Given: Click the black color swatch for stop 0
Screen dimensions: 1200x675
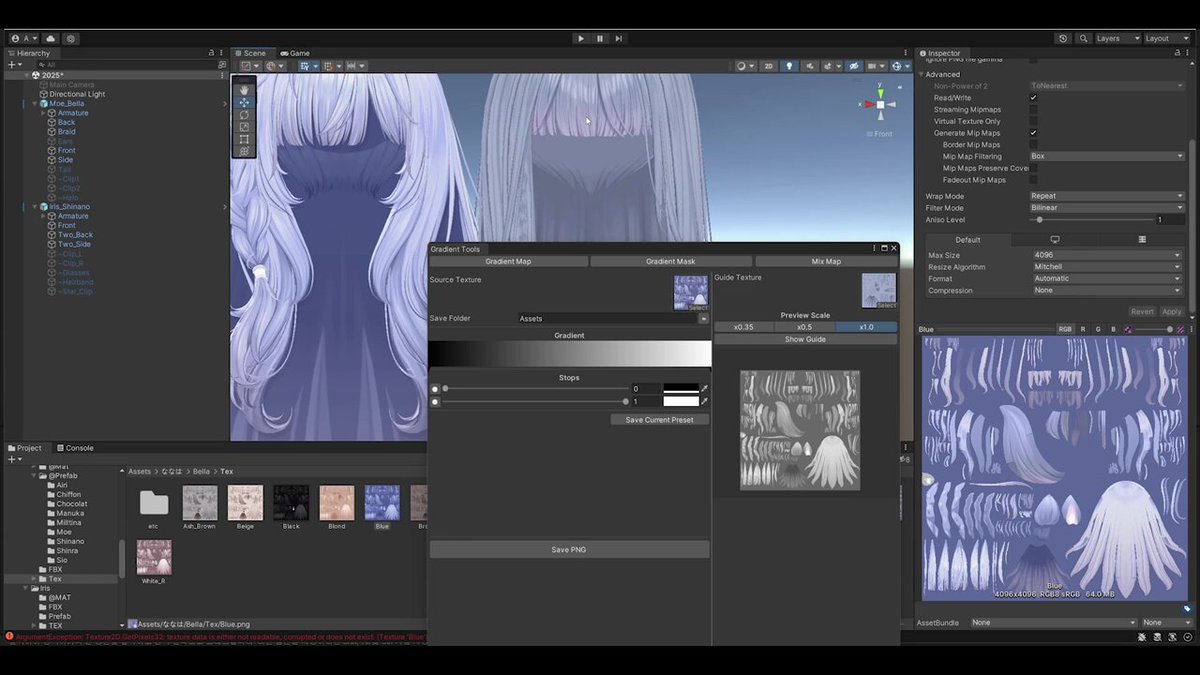Looking at the screenshot, I should 681,388.
